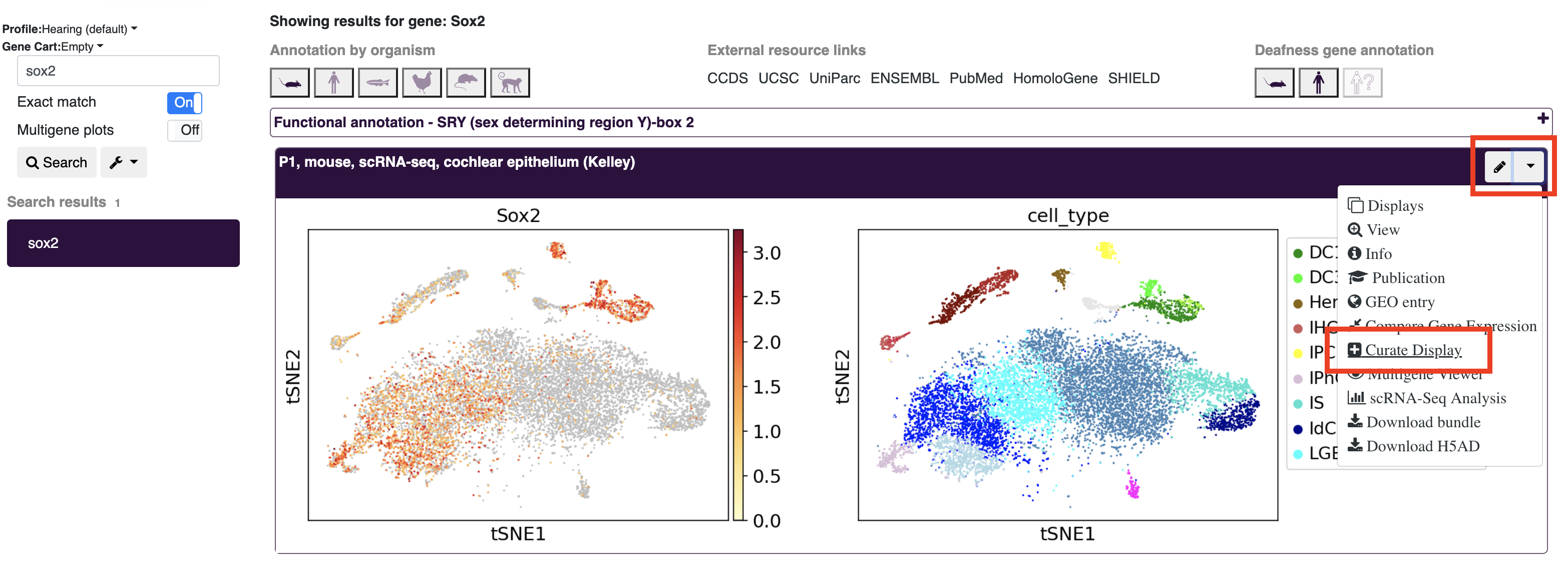The width and height of the screenshot is (1568, 561).
Task: Open Curate Display menu item
Action: click(x=1411, y=349)
